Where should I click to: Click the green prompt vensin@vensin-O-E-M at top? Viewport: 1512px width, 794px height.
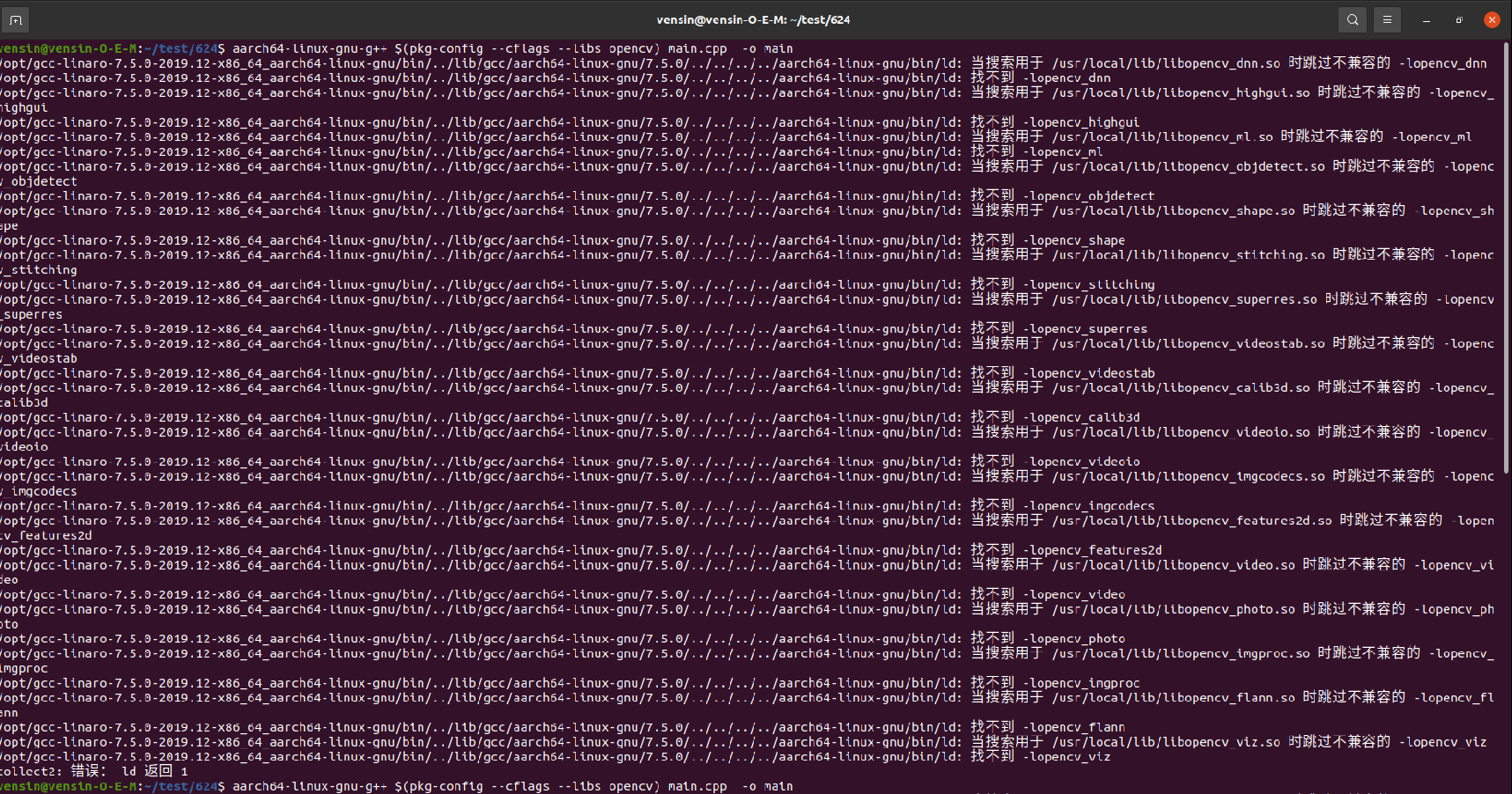pos(70,48)
